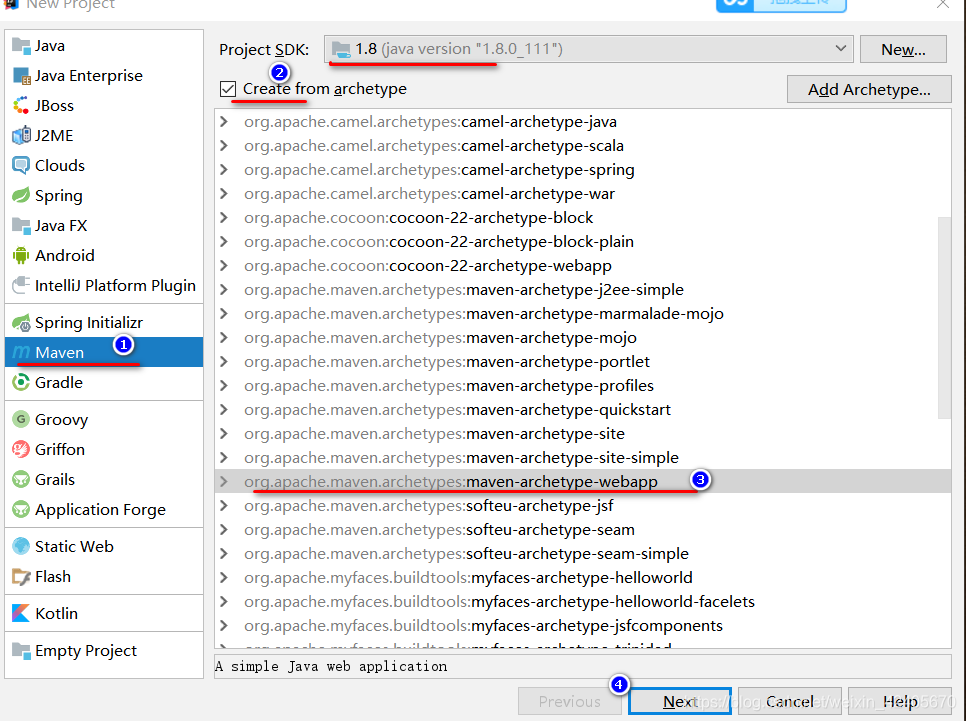This screenshot has height=721, width=966.
Task: Select maven-archetype-webapp row
Action: click(582, 481)
